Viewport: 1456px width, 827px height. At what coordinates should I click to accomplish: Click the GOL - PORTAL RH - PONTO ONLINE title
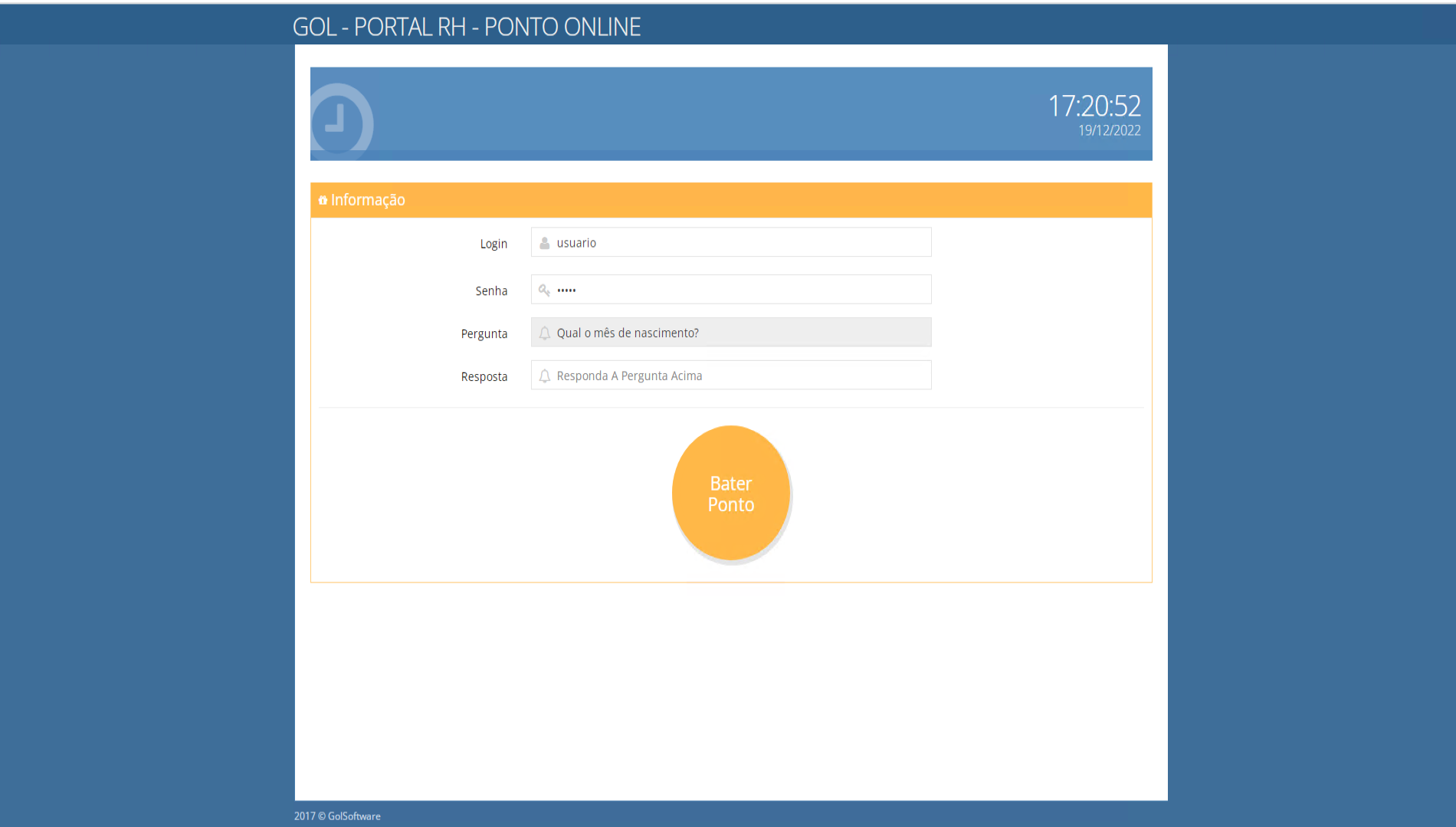point(467,27)
